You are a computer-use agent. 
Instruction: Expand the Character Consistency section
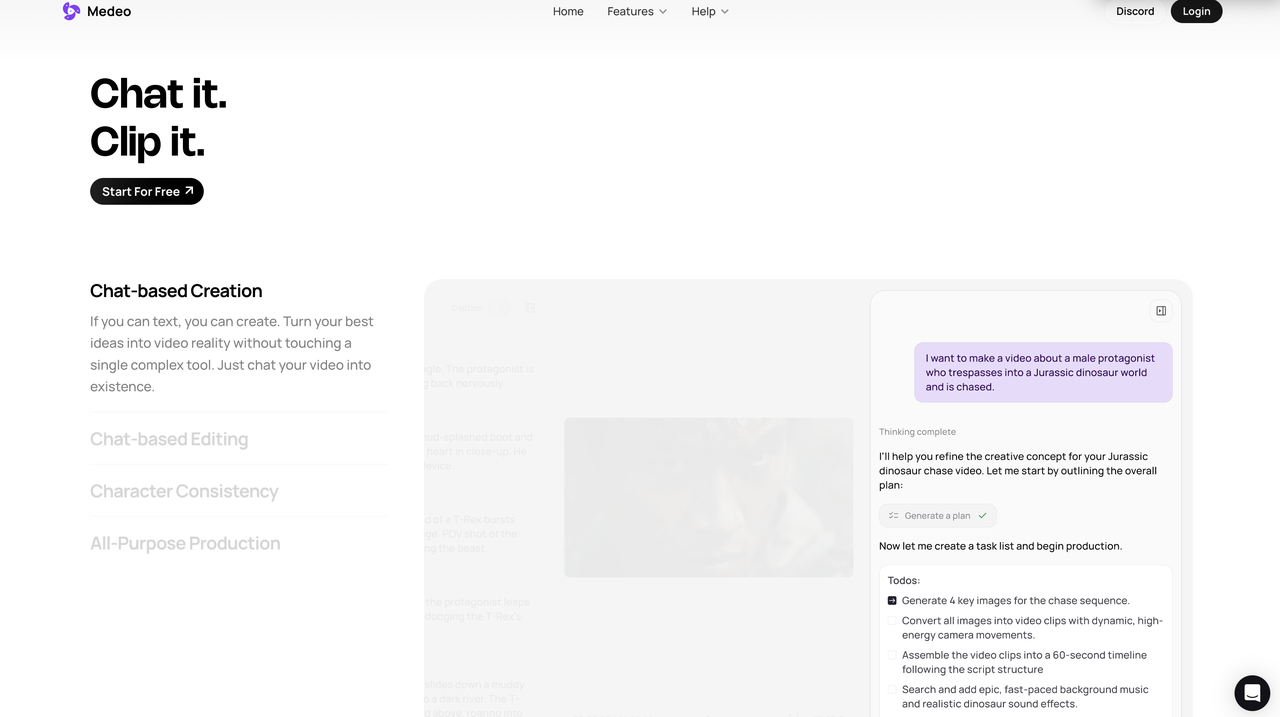[x=184, y=491]
